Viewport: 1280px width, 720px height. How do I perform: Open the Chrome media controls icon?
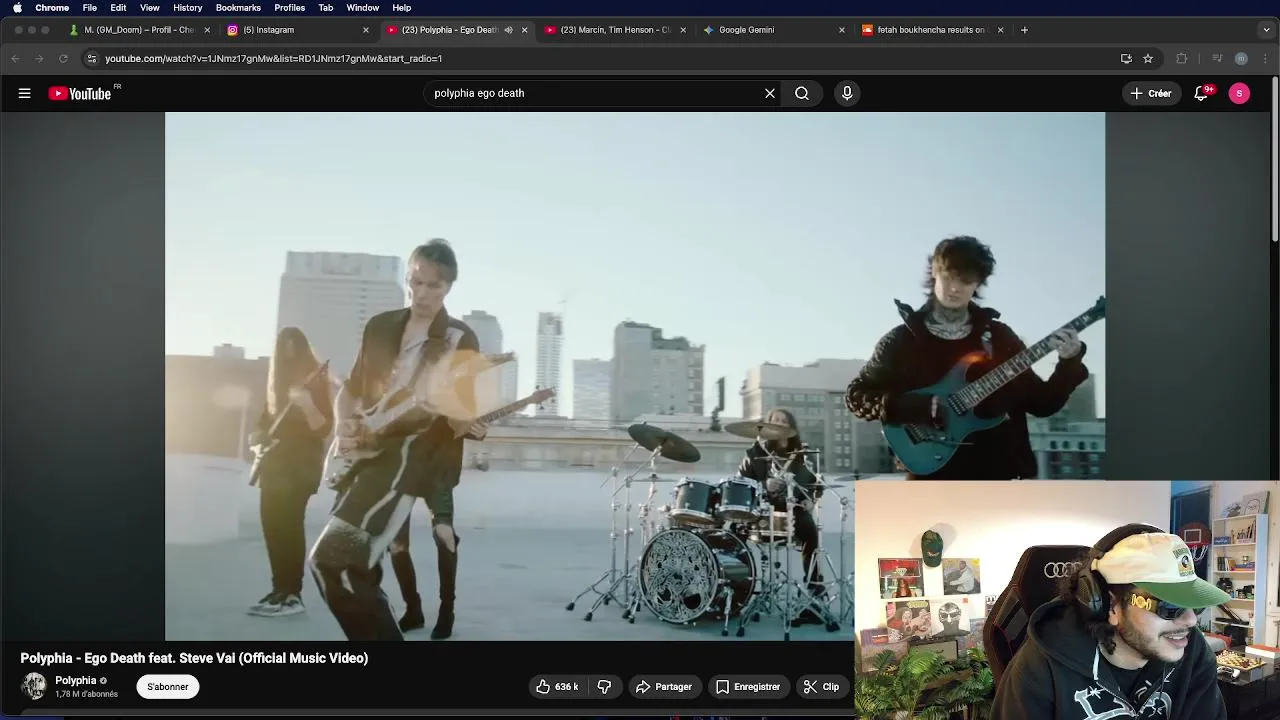(x=1217, y=58)
